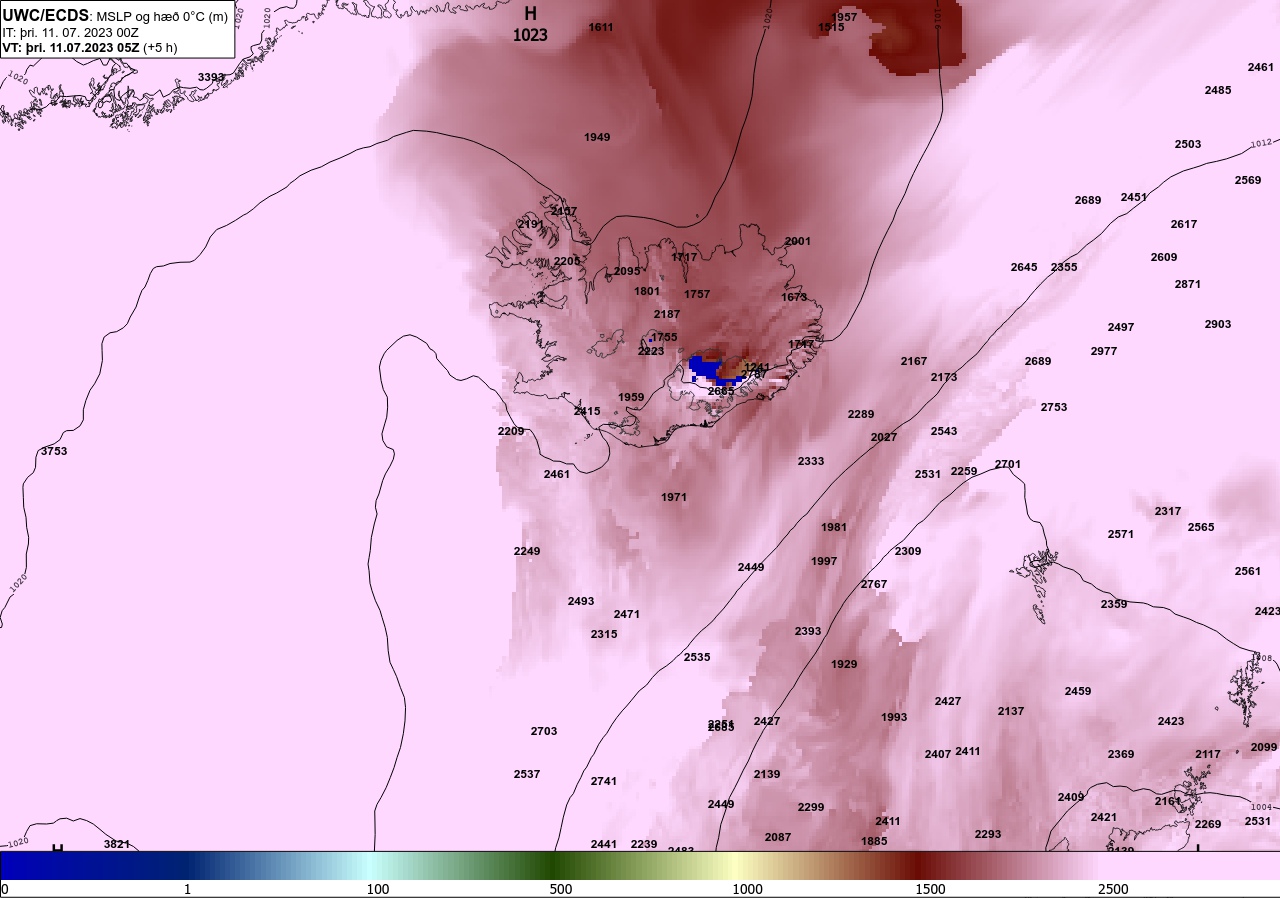Click the 2095 value over Iceland
The height and width of the screenshot is (898, 1280).
pos(627,271)
